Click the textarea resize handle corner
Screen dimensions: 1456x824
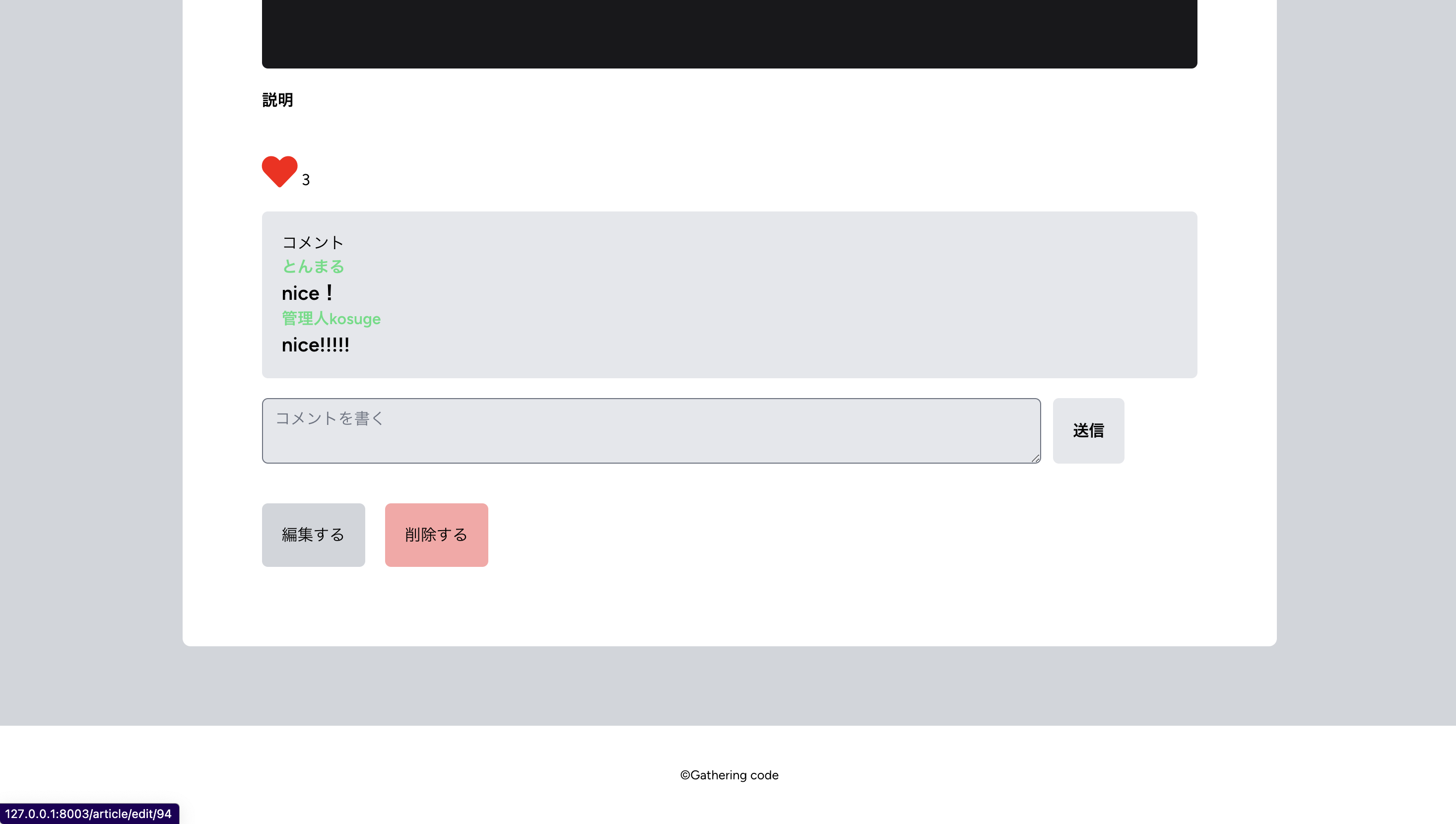[1035, 458]
